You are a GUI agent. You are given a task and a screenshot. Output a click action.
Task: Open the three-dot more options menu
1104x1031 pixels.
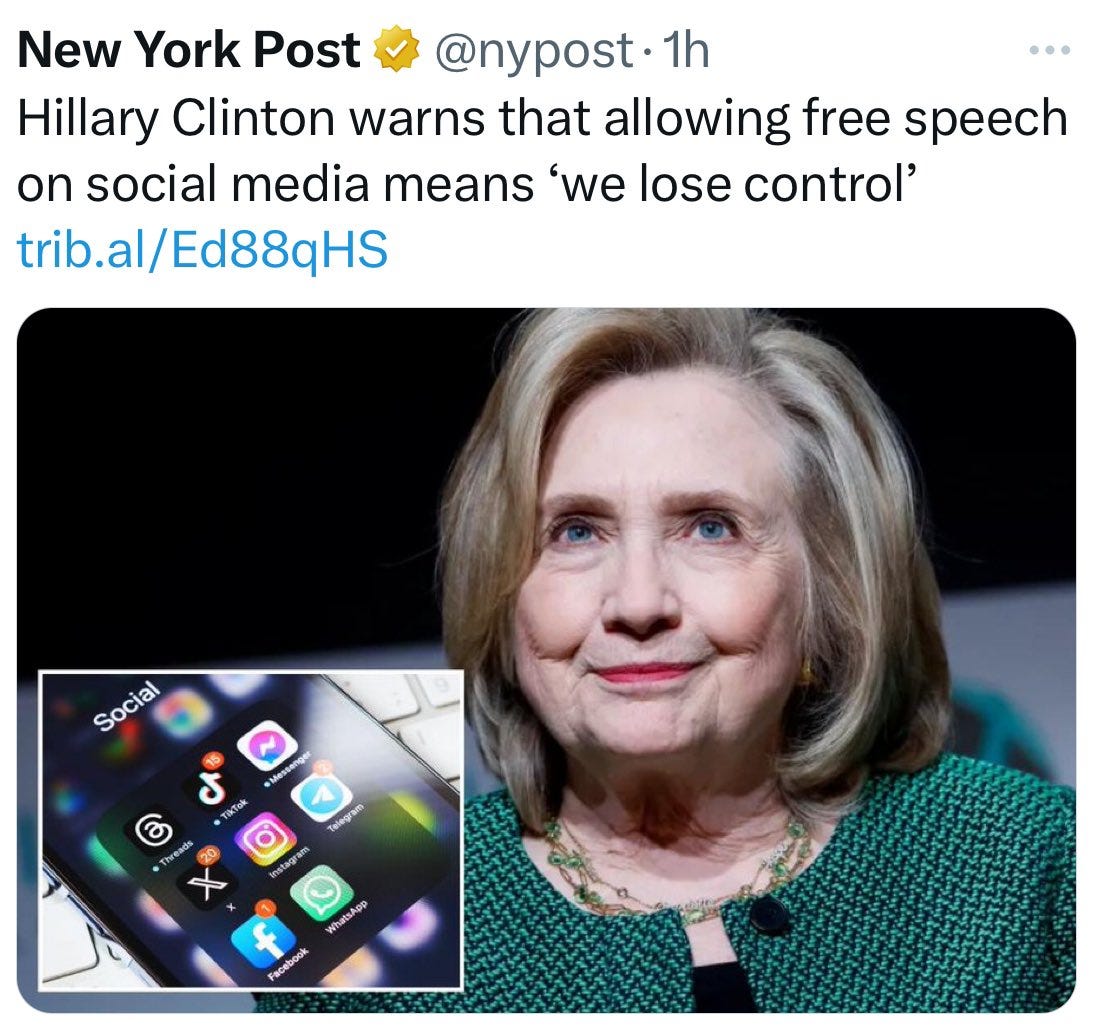tap(1050, 50)
